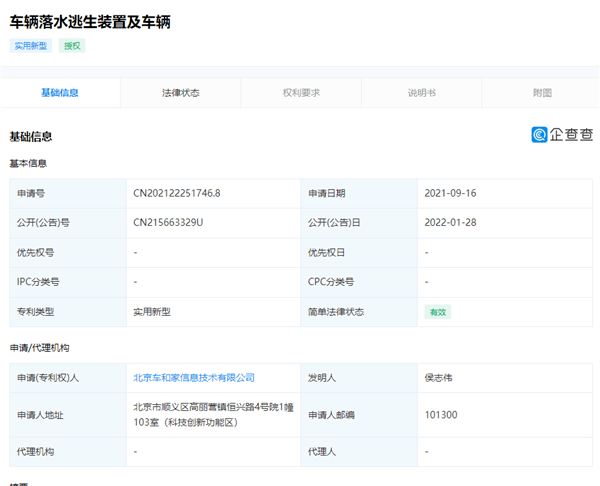The height and width of the screenshot is (486, 600).
Task: Click the 有效 legal status badge
Action: tap(438, 312)
